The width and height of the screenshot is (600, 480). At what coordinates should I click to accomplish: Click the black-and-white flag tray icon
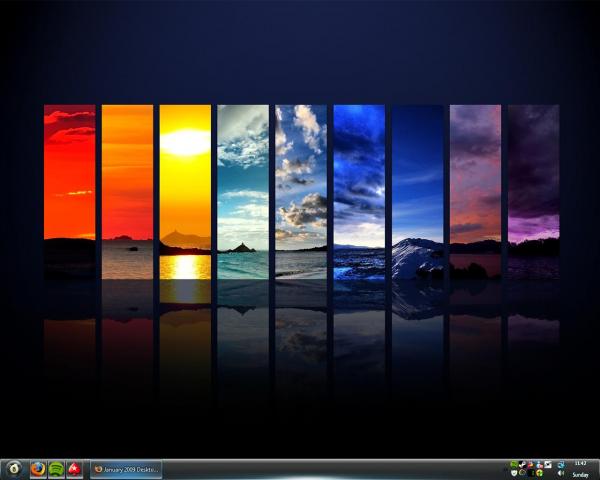click(548, 464)
